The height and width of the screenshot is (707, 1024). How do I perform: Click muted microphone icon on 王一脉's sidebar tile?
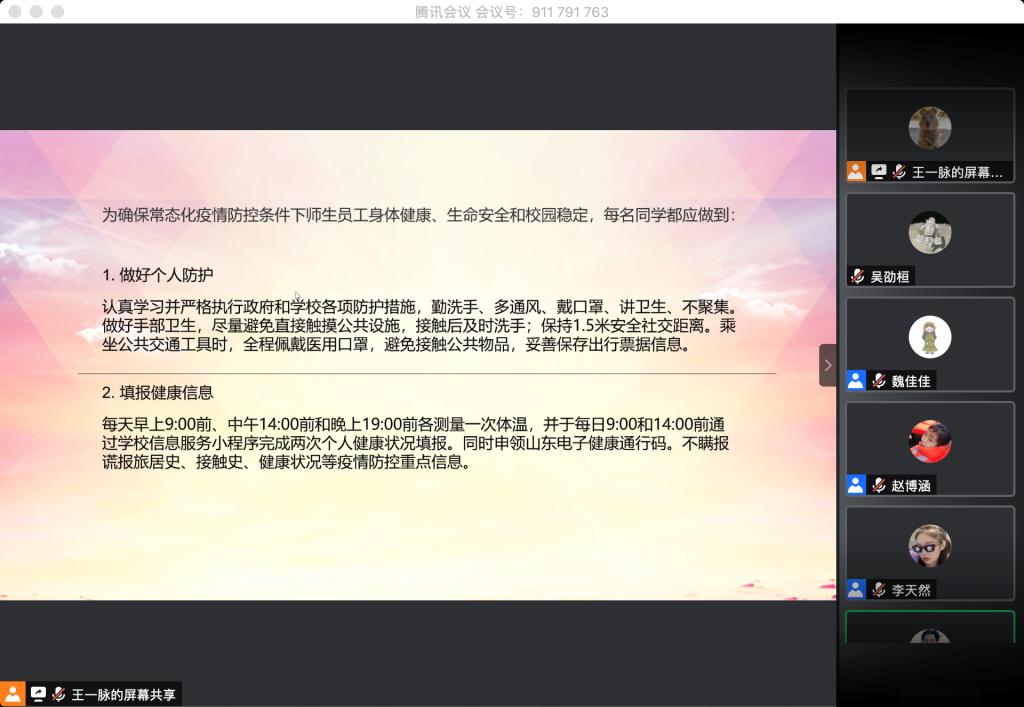[899, 172]
